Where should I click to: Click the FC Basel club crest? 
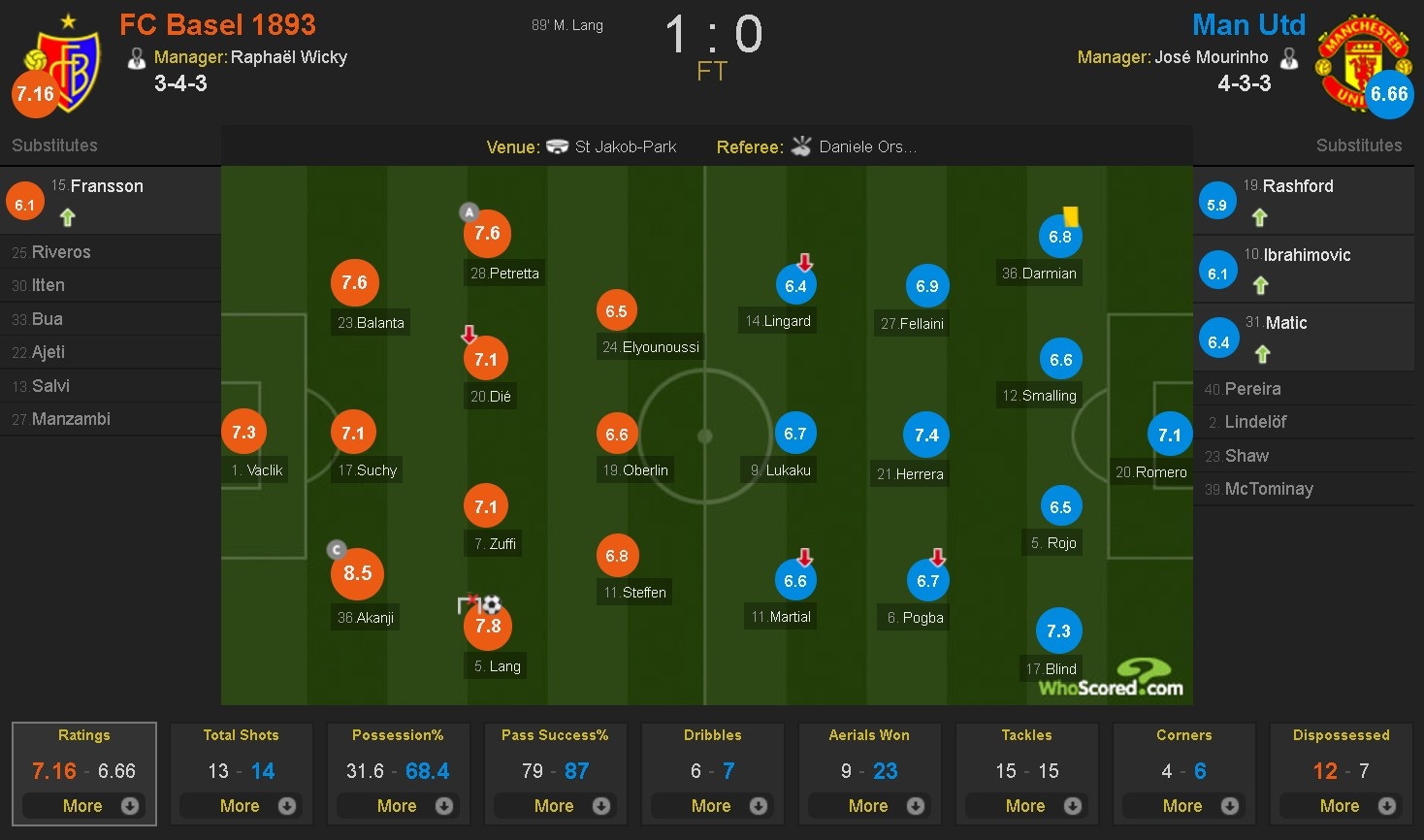[x=68, y=63]
